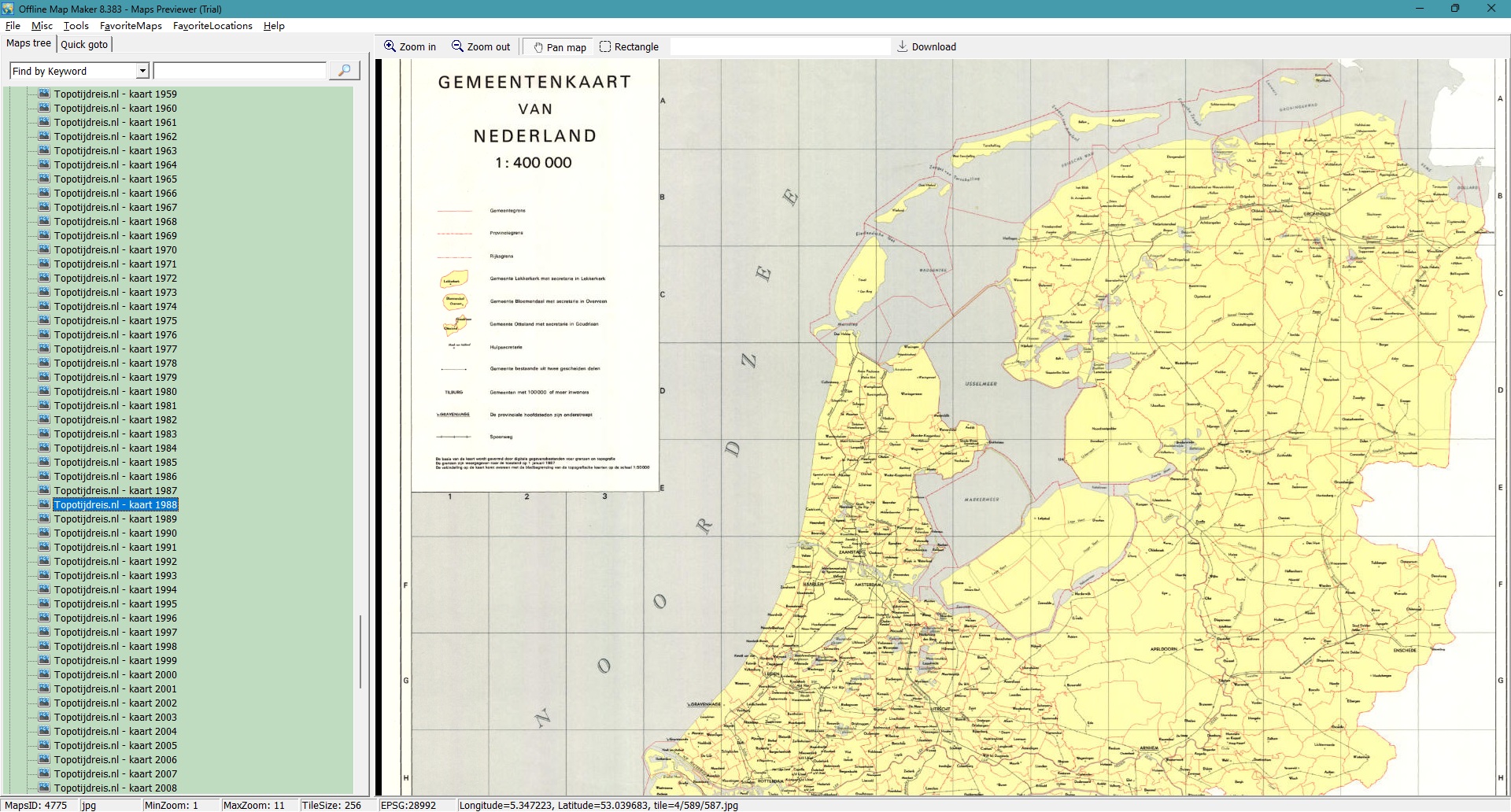Switch to the Quick goto tab
This screenshot has height=812, width=1511.
pyautogui.click(x=84, y=44)
